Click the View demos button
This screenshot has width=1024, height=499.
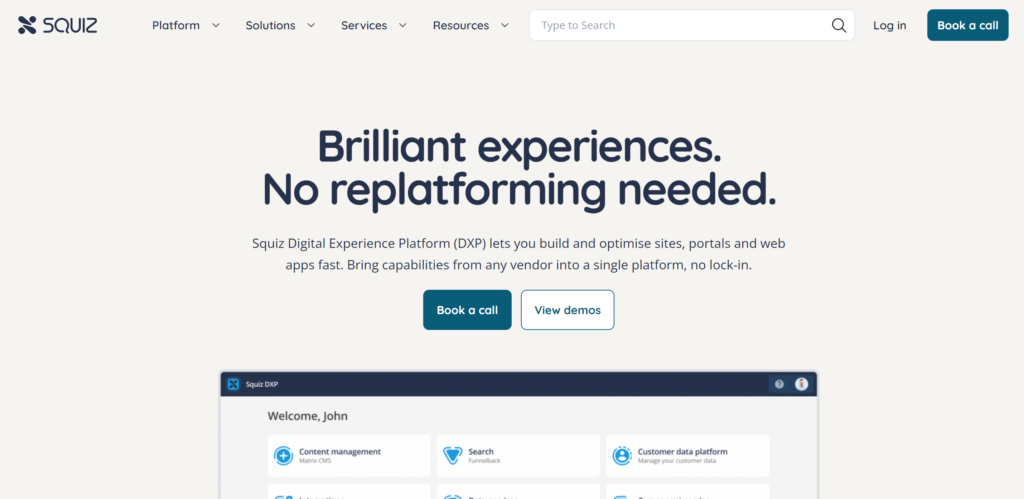[x=568, y=310]
